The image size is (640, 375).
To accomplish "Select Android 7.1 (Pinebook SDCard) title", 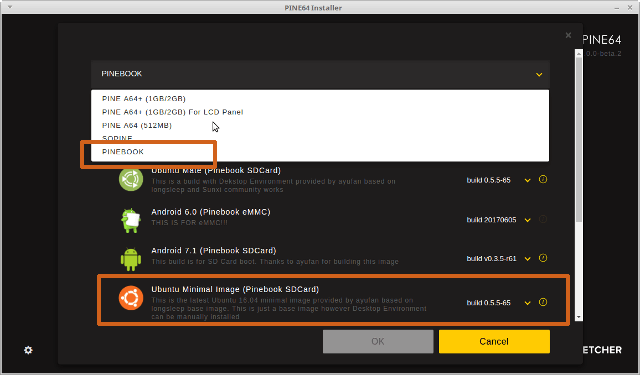I will [x=213, y=251].
